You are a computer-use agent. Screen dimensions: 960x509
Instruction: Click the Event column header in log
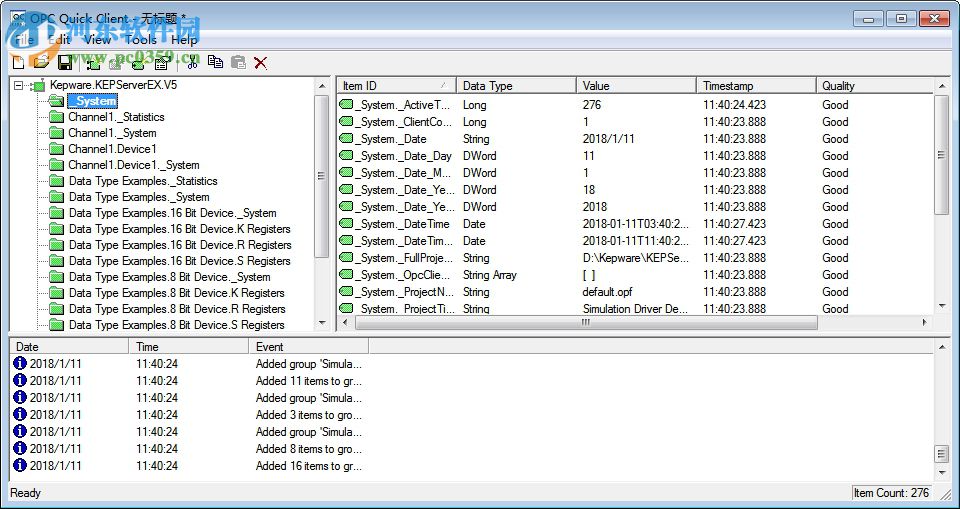(309, 347)
